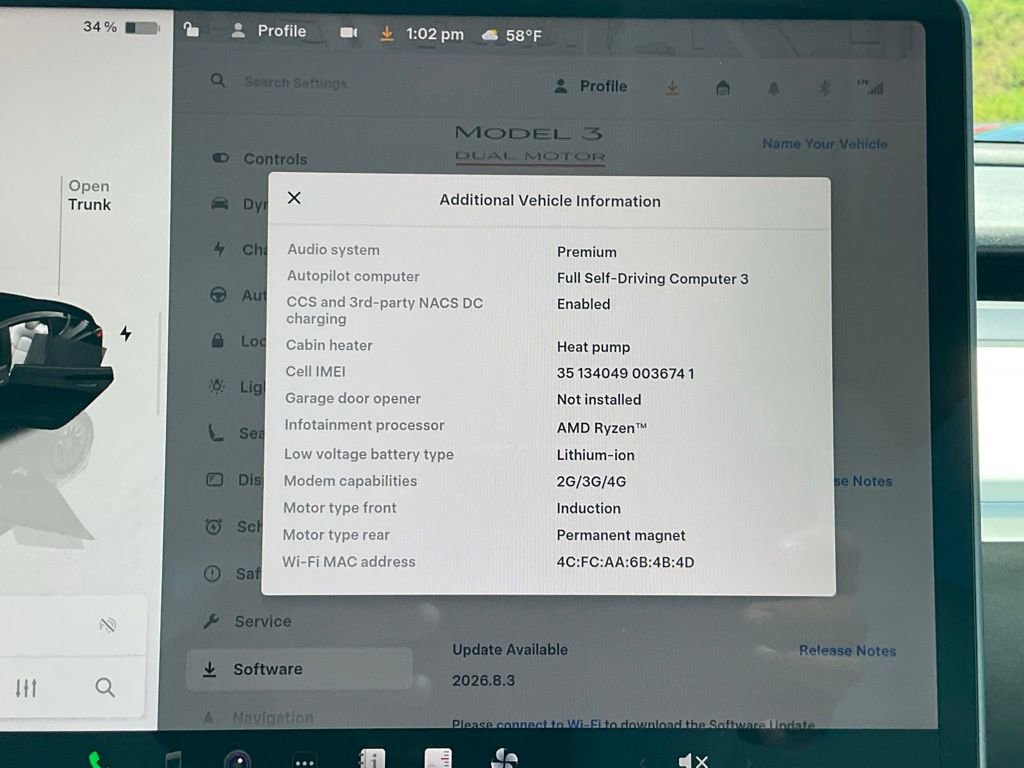Open the dashcam camera icon
Image resolution: width=1024 pixels, height=768 pixels.
(x=348, y=33)
